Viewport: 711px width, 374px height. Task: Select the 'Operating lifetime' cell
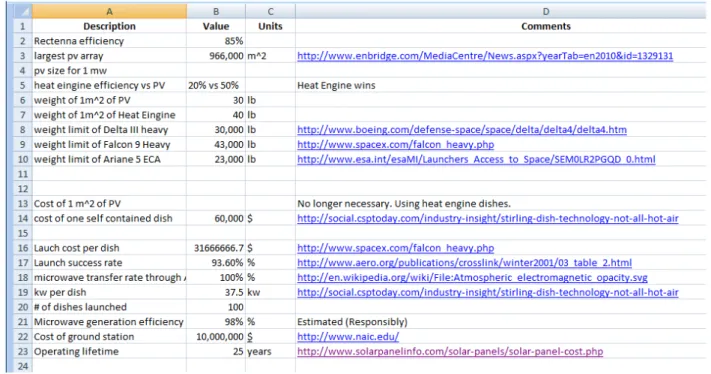point(109,351)
